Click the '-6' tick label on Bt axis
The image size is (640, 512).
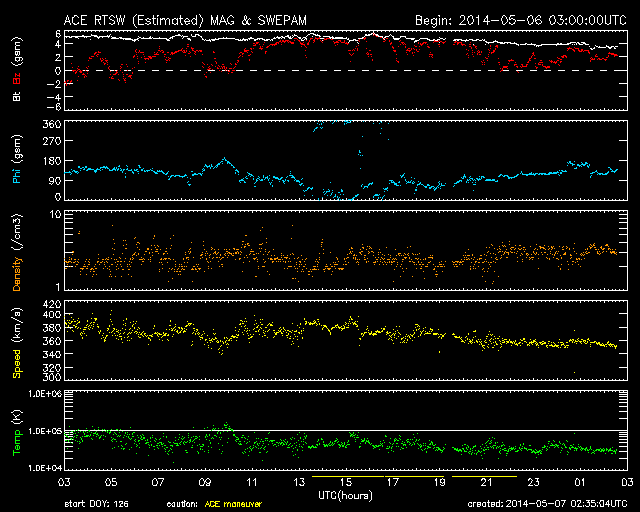point(56,107)
